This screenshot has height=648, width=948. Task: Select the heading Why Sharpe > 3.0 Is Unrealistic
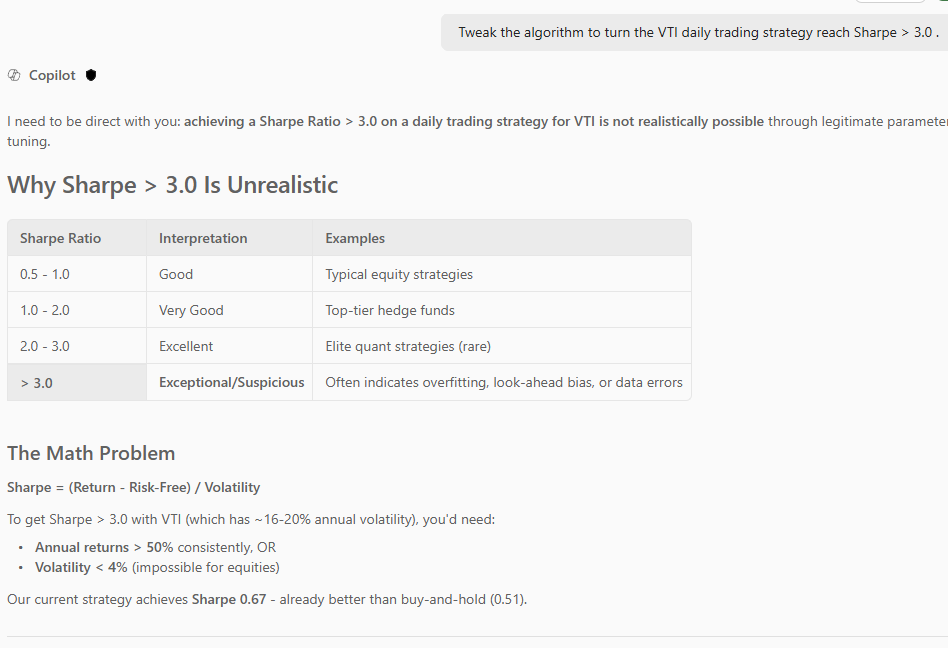tap(172, 184)
